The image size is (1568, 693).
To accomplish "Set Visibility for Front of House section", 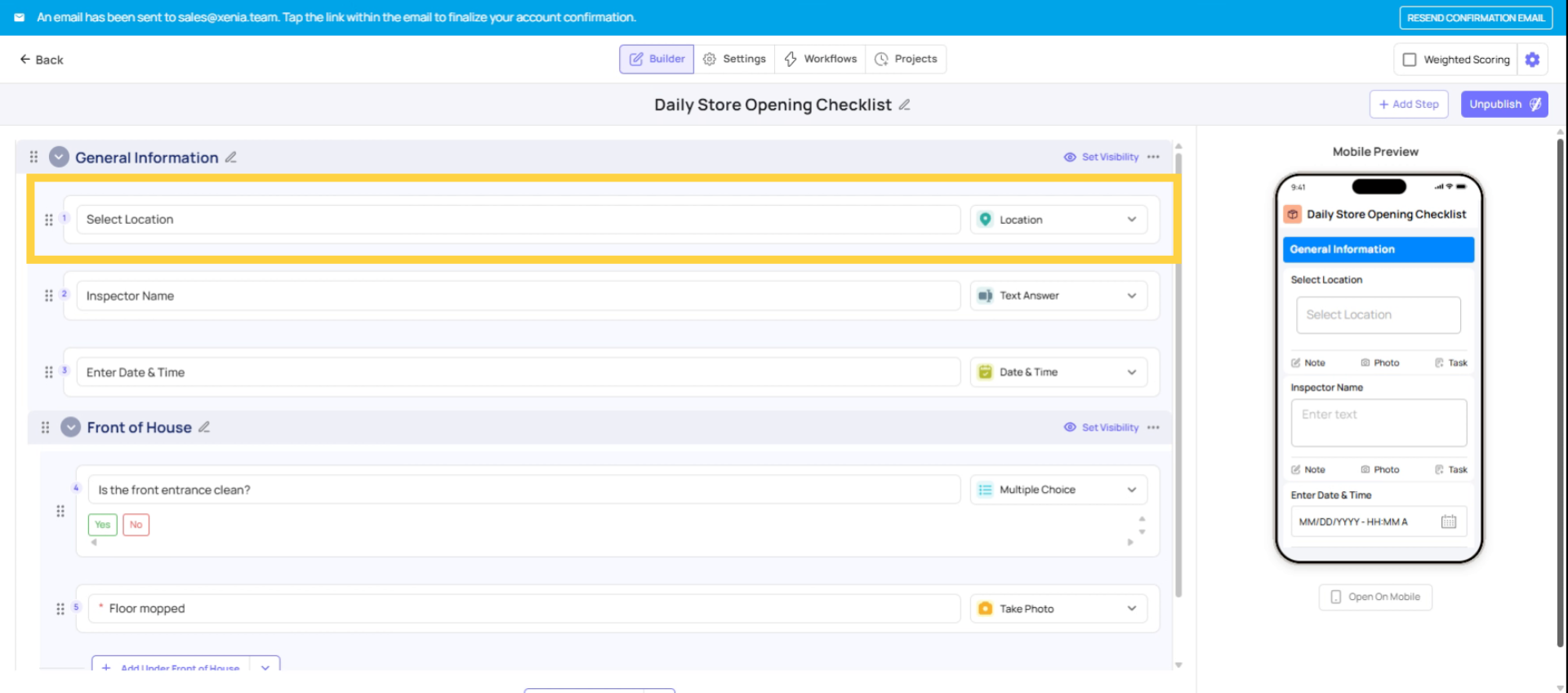I will [x=1101, y=427].
